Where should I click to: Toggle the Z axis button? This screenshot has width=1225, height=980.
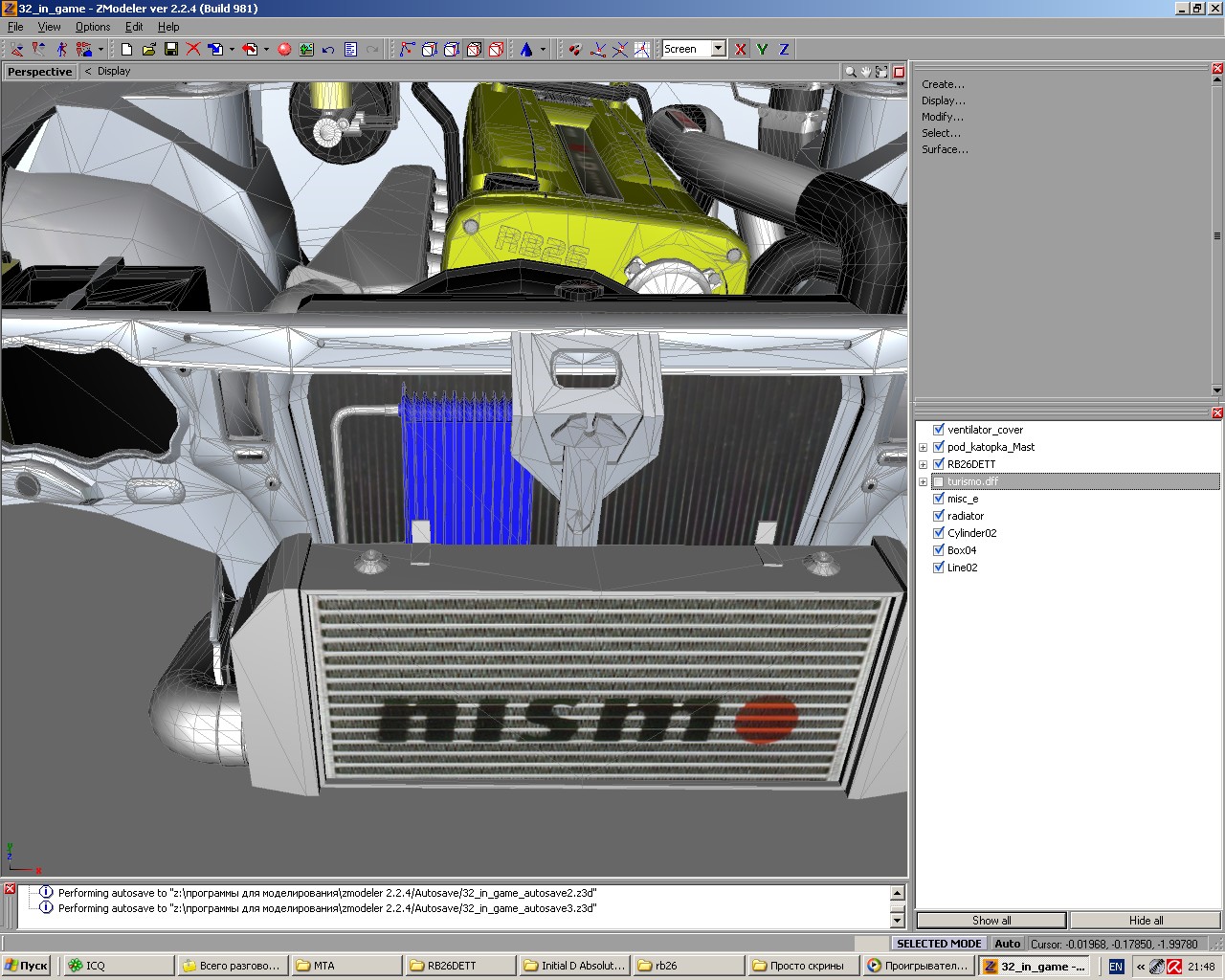tap(785, 49)
